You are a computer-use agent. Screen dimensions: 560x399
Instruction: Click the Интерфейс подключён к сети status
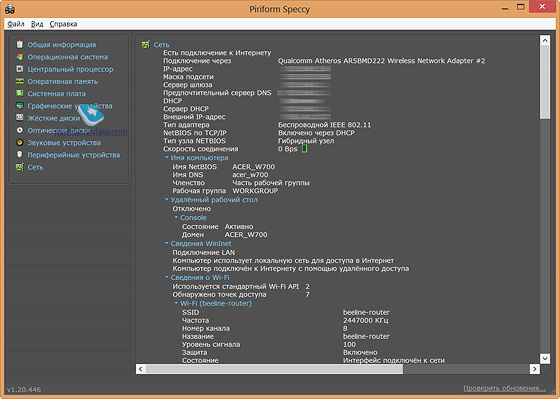394,360
